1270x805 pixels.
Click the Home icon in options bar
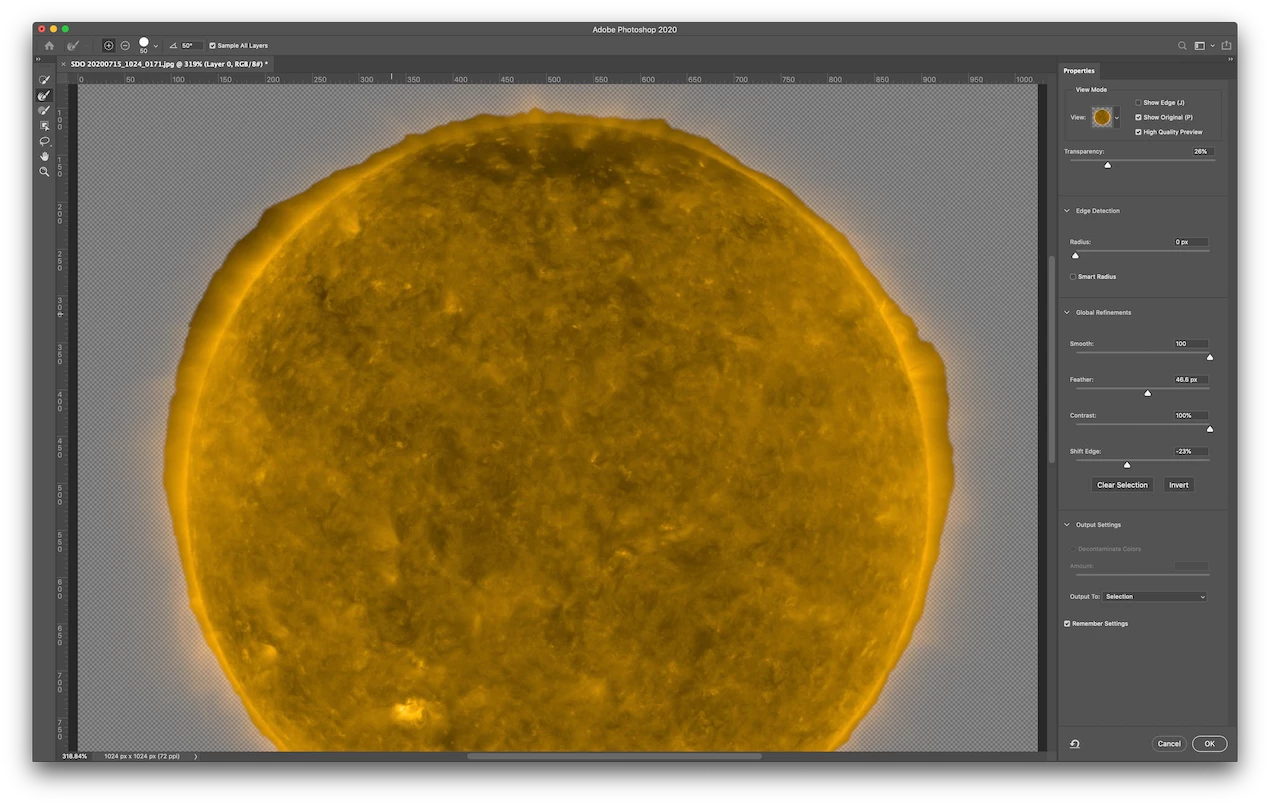pos(49,46)
